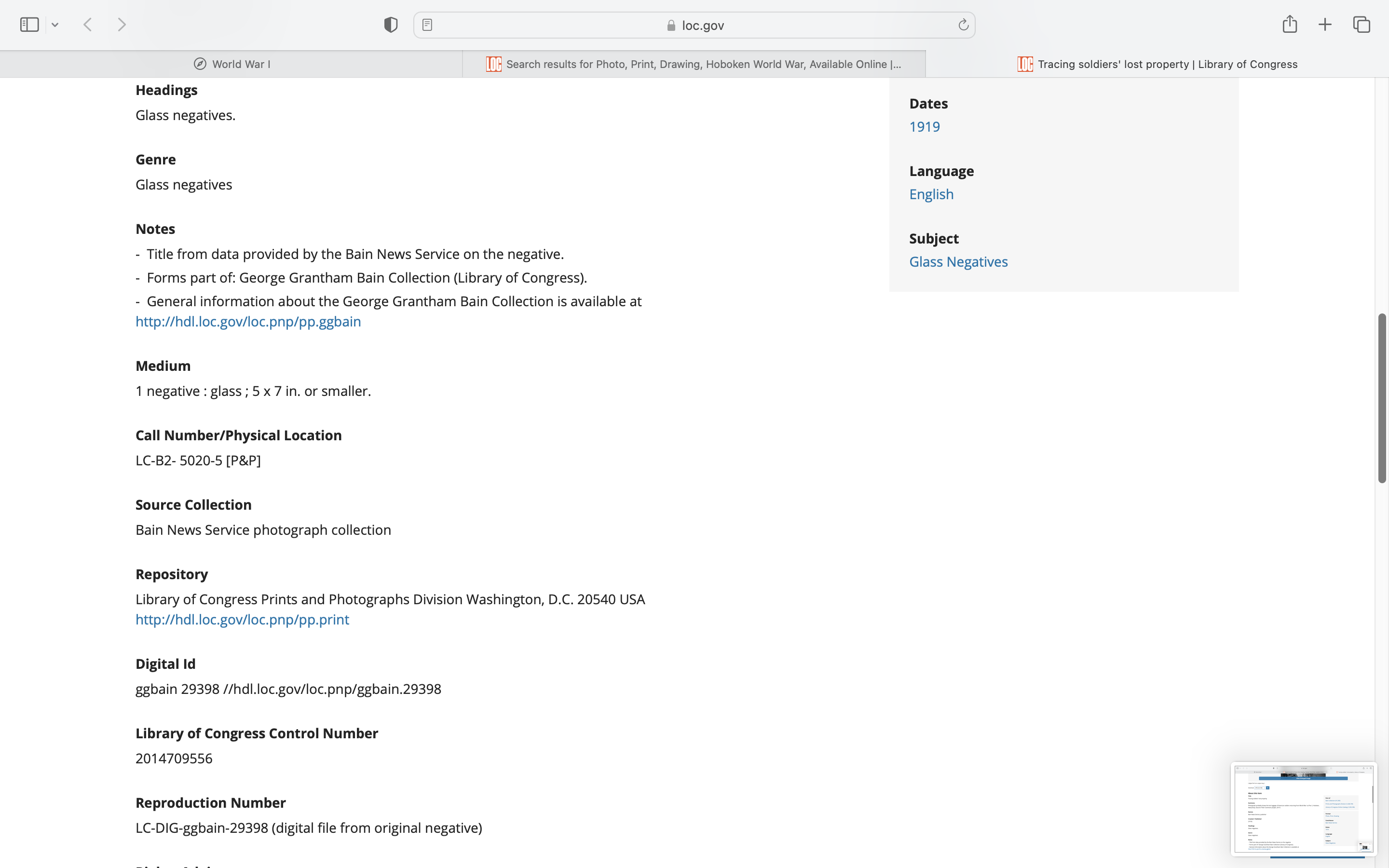Filter by the 1919 date link
1389x868 pixels.
924,127
